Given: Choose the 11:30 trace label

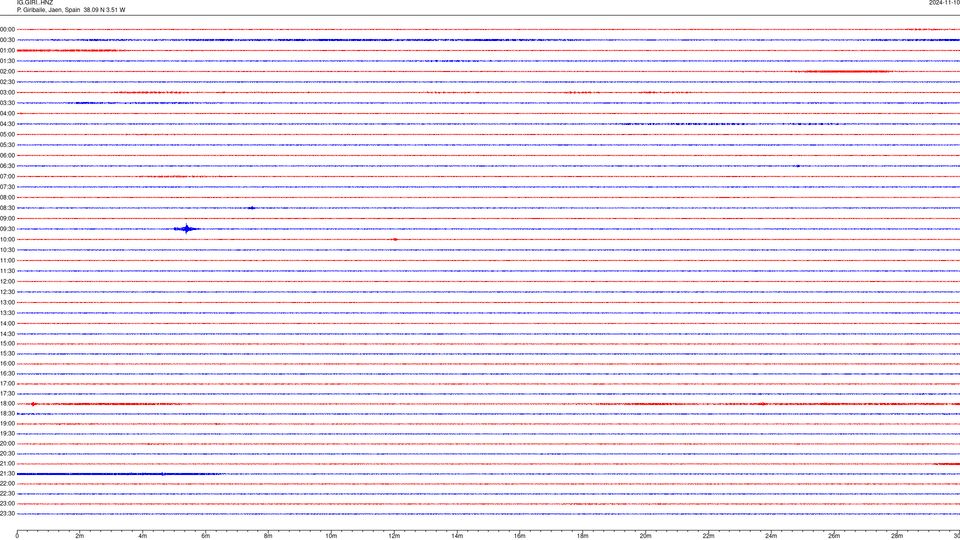Looking at the screenshot, I should point(7,271).
